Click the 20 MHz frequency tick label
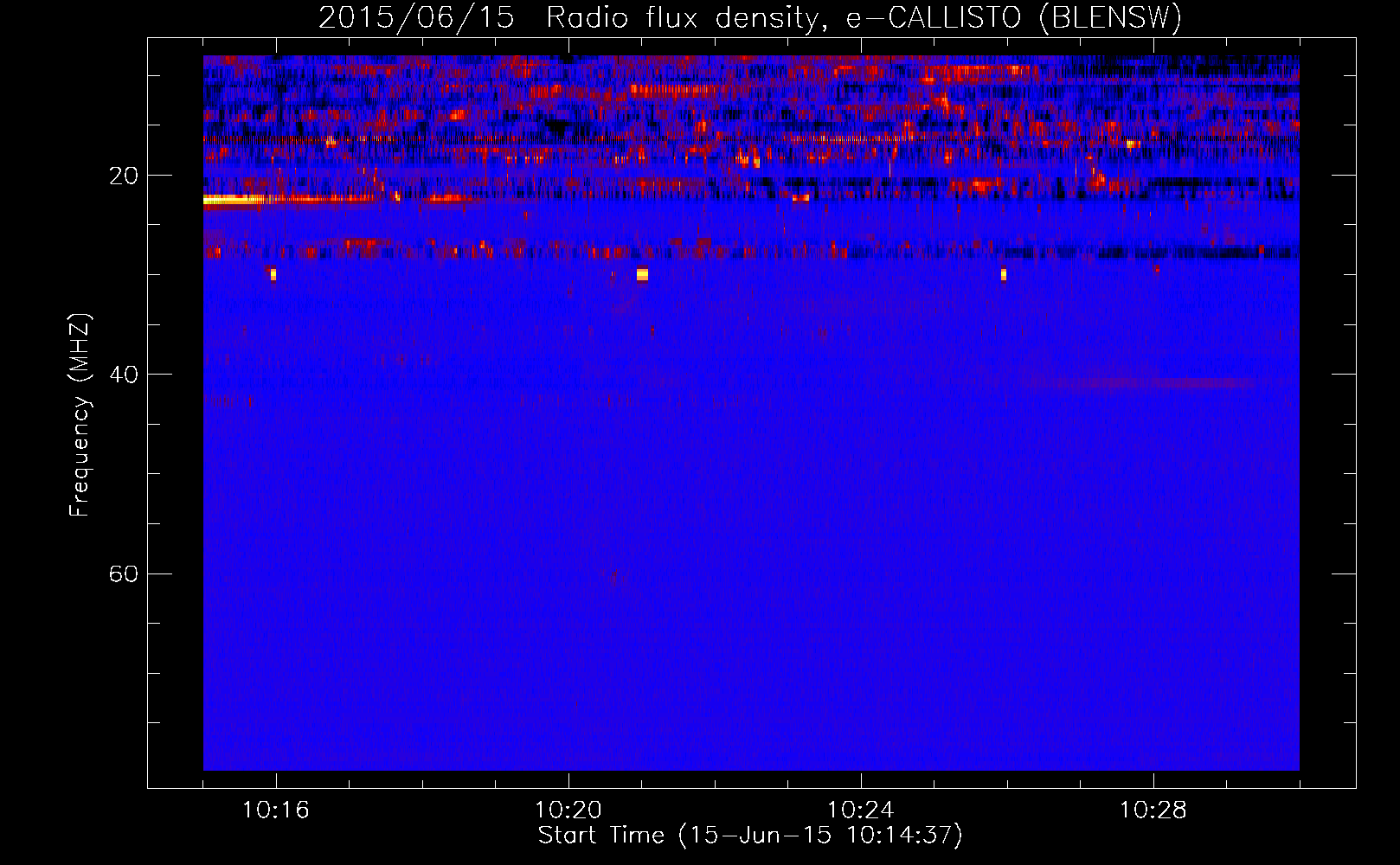The width and height of the screenshot is (1400, 865). (x=123, y=176)
